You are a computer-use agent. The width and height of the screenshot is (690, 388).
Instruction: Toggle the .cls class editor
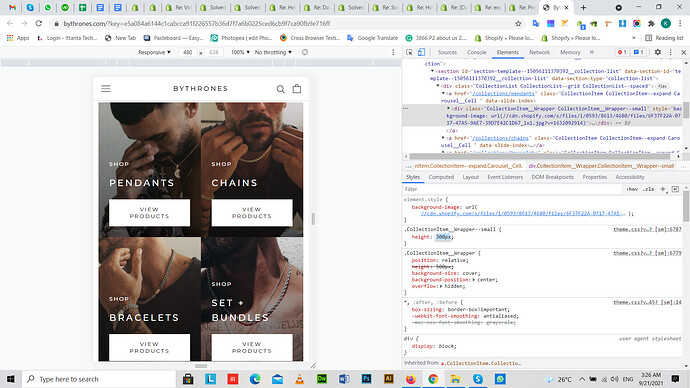click(648, 189)
